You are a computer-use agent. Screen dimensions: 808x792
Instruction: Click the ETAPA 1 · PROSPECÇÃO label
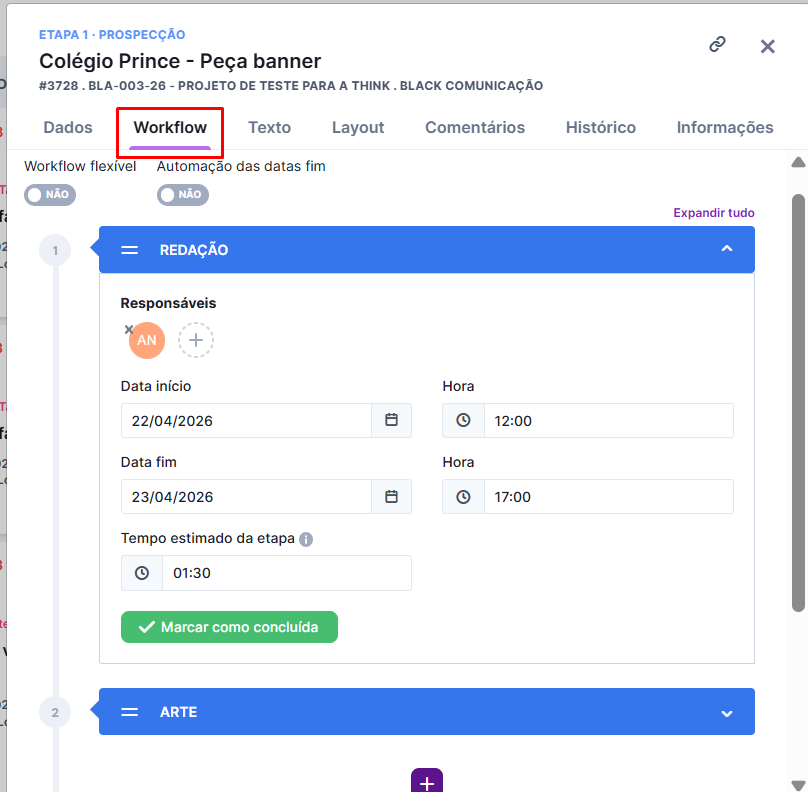click(112, 35)
